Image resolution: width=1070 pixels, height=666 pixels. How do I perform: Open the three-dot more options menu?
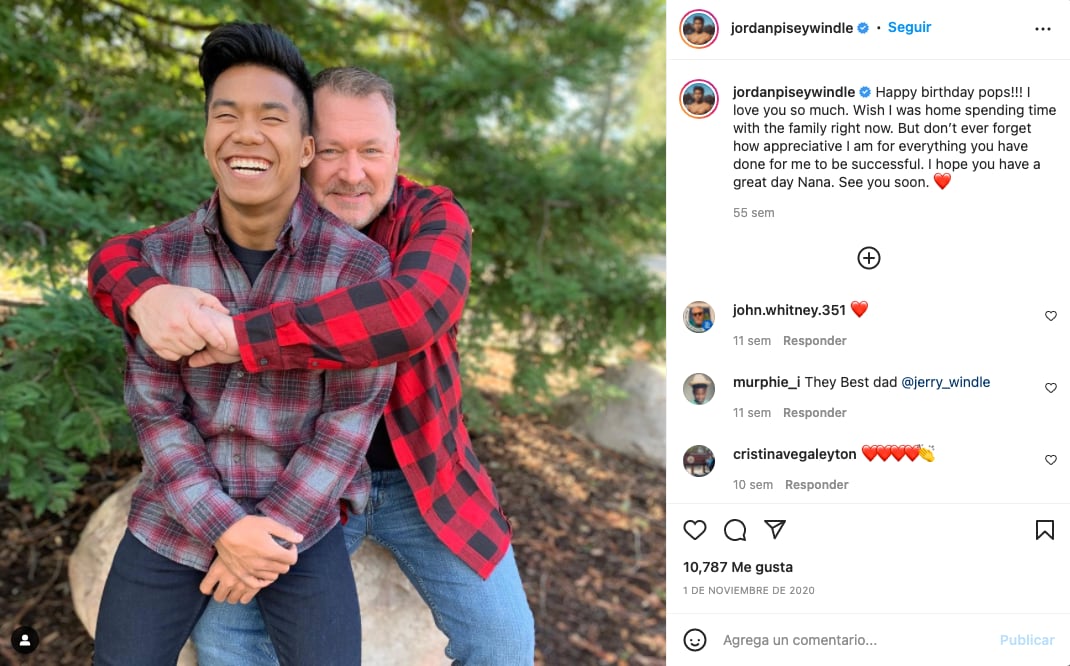pos(1043,29)
